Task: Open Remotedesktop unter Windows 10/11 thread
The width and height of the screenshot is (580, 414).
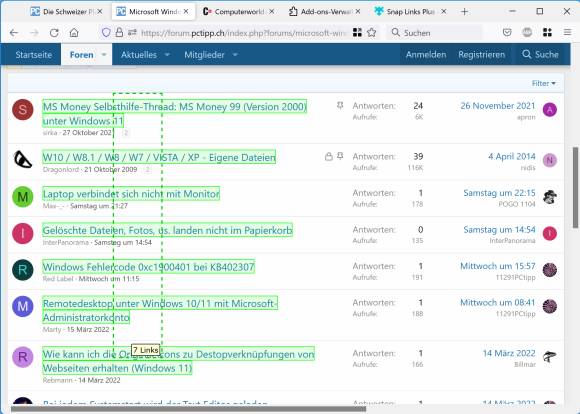Action: (x=160, y=310)
